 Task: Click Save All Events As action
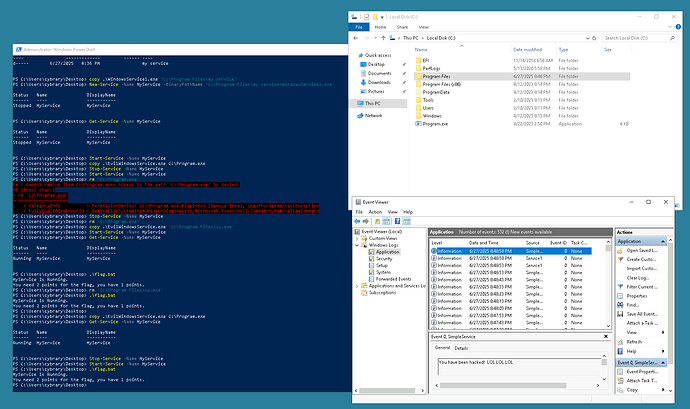click(642, 314)
